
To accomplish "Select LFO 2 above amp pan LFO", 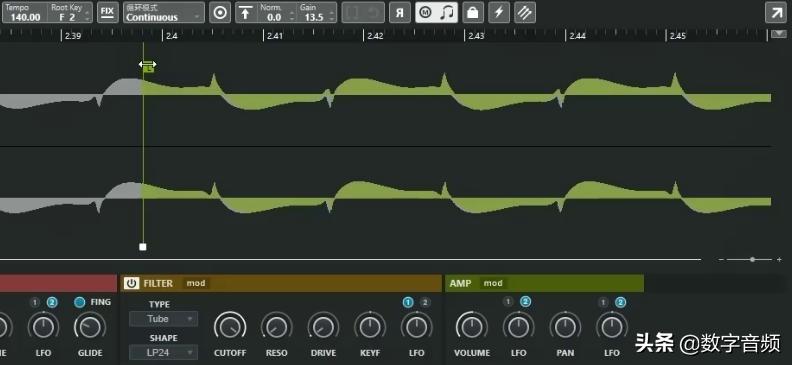I will 620,302.
